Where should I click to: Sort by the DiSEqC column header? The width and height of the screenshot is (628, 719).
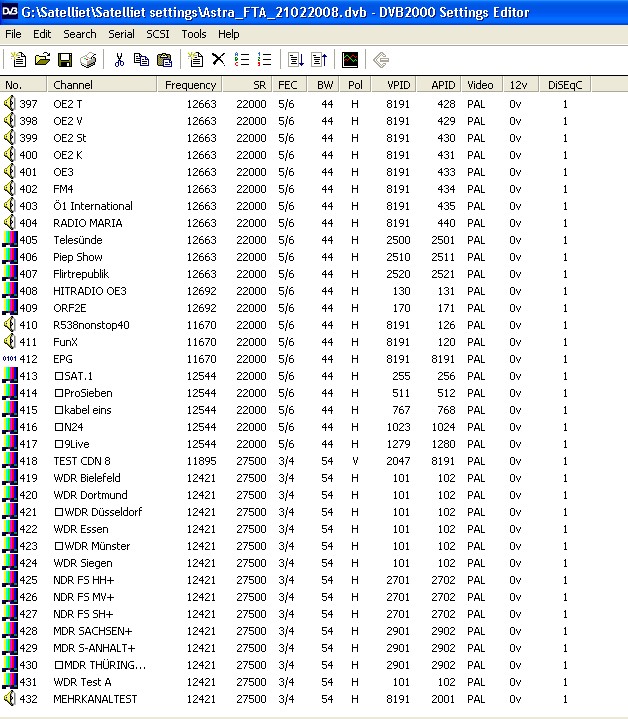tap(565, 85)
